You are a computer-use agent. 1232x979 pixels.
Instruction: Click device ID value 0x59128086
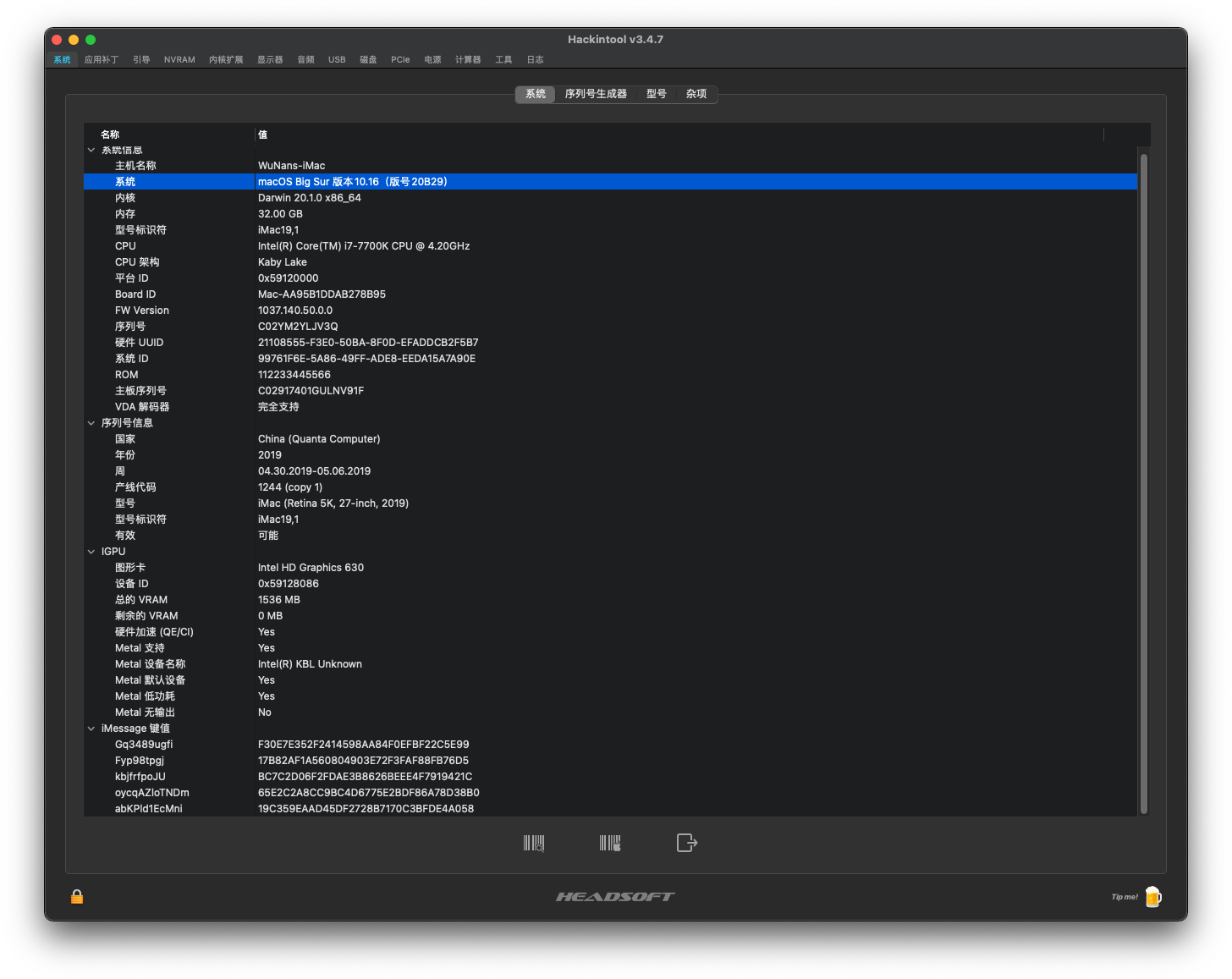click(x=289, y=584)
